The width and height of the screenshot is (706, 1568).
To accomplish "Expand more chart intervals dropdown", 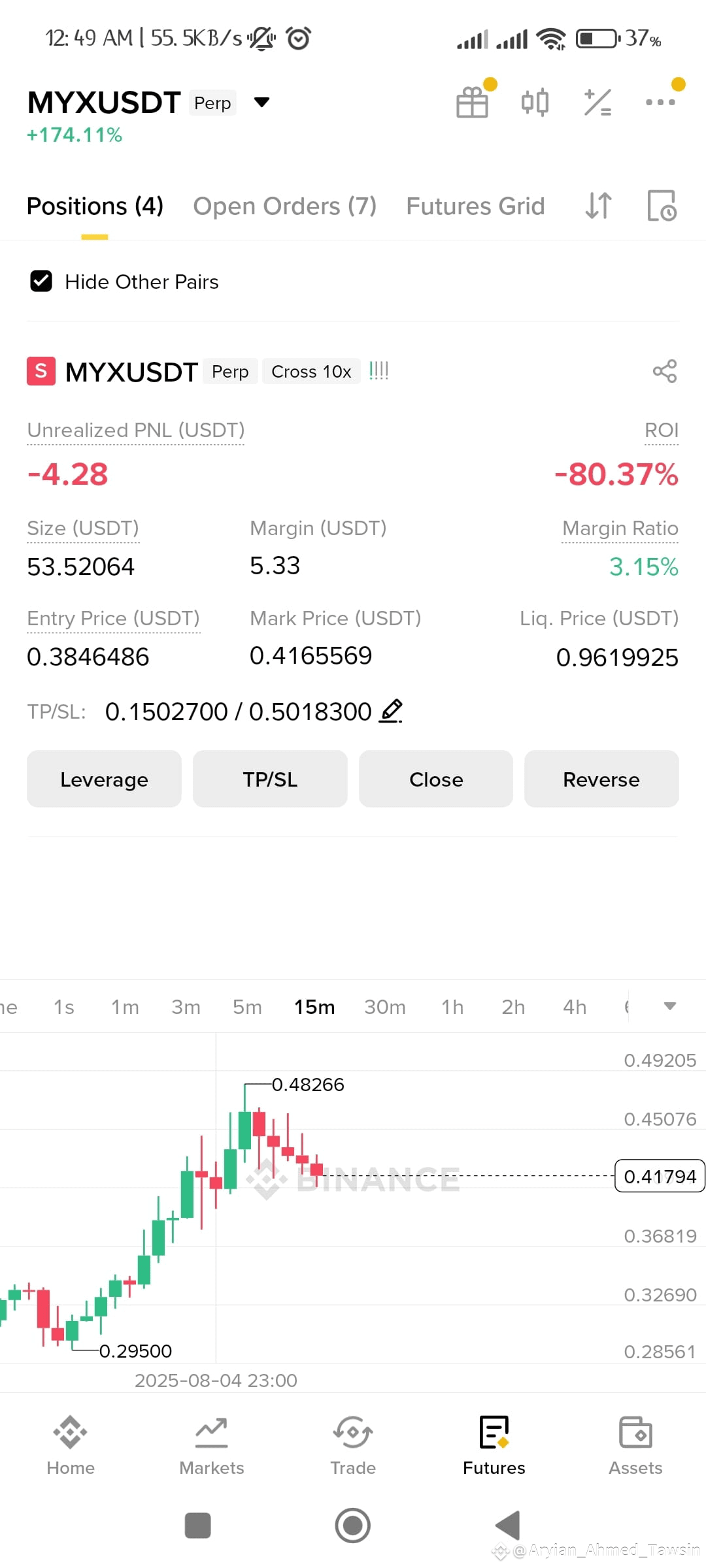I will (x=669, y=1006).
